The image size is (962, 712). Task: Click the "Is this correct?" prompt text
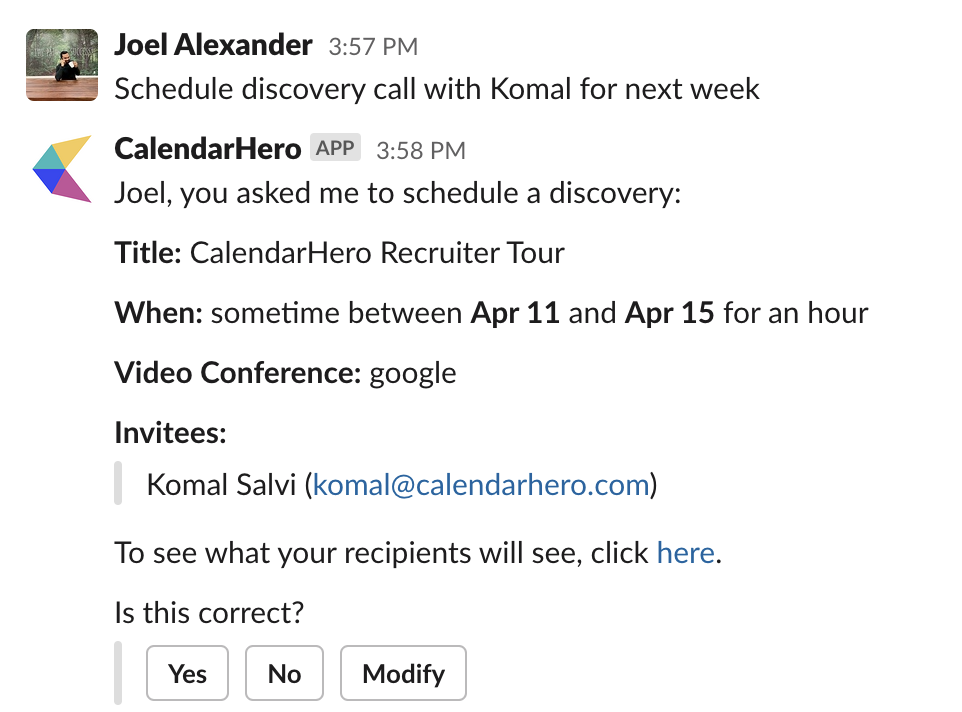[209, 613]
